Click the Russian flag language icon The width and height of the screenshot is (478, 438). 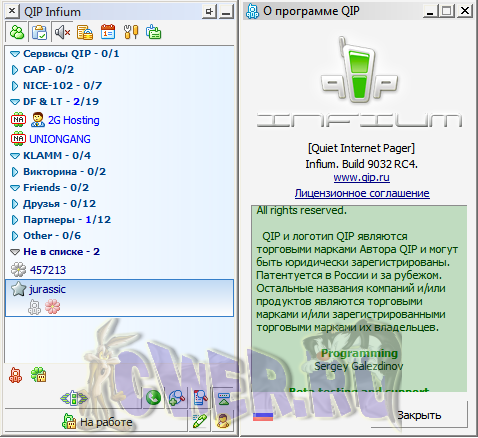pyautogui.click(x=263, y=416)
